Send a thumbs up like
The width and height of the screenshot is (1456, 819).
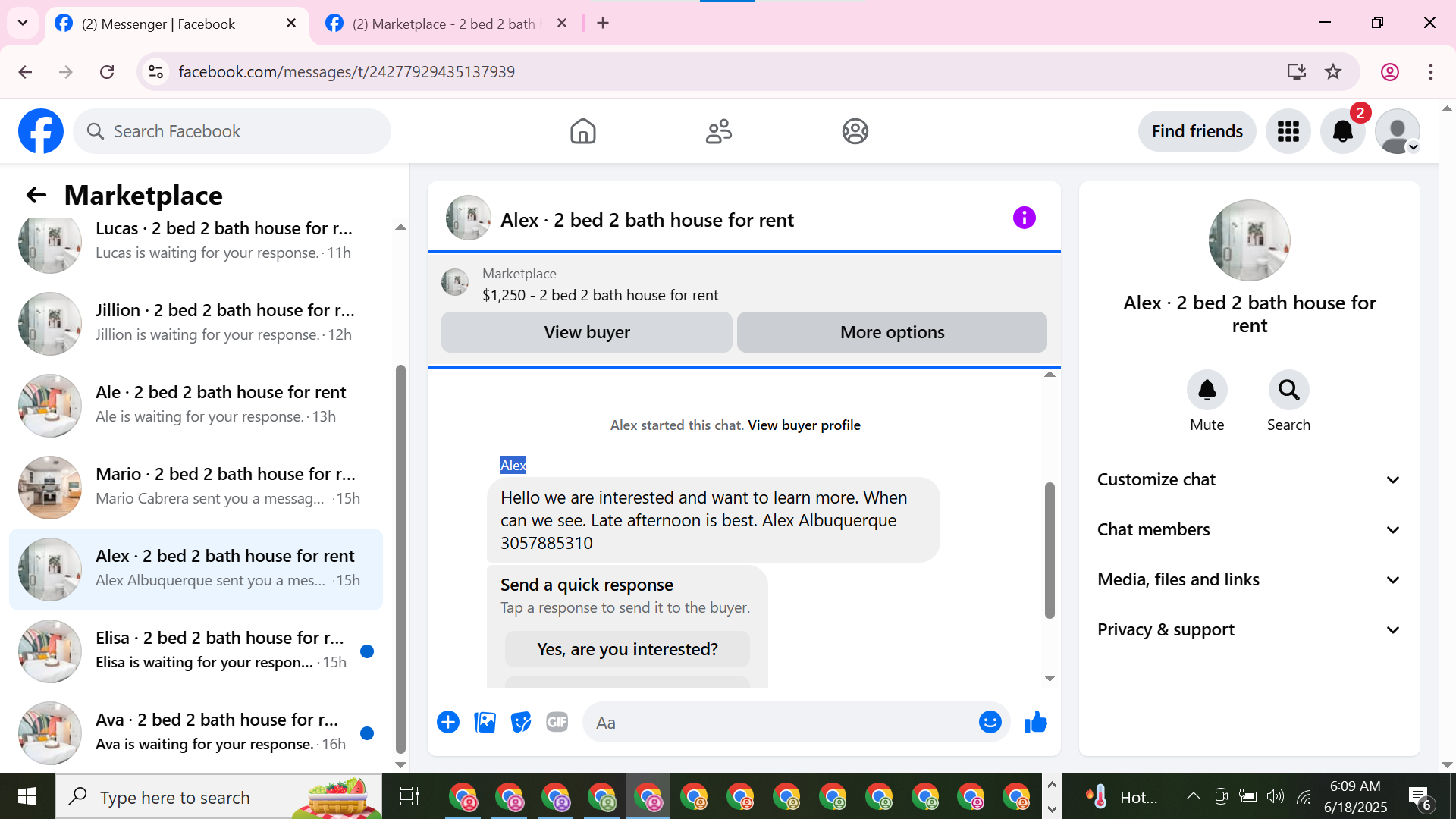pyautogui.click(x=1035, y=723)
